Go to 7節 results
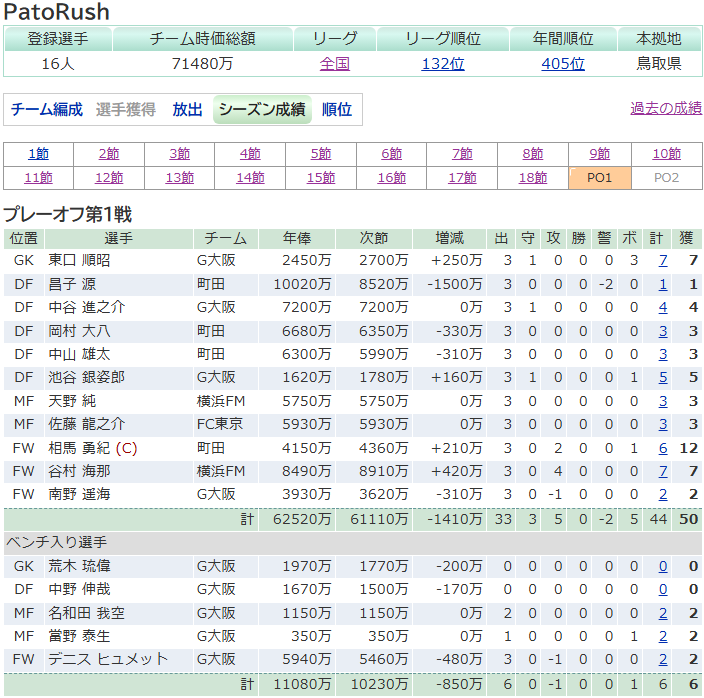 [462, 154]
